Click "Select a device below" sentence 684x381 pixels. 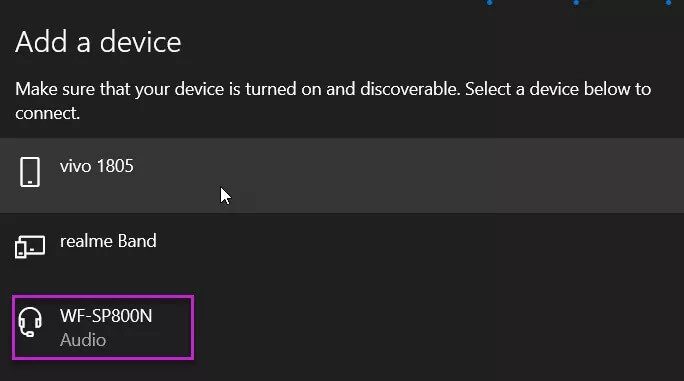click(x=548, y=89)
